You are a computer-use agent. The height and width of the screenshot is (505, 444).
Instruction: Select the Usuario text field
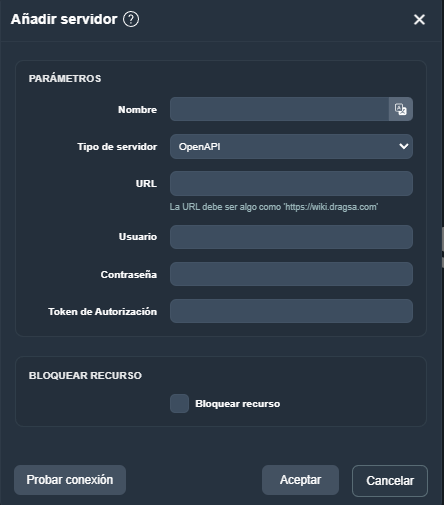point(291,237)
